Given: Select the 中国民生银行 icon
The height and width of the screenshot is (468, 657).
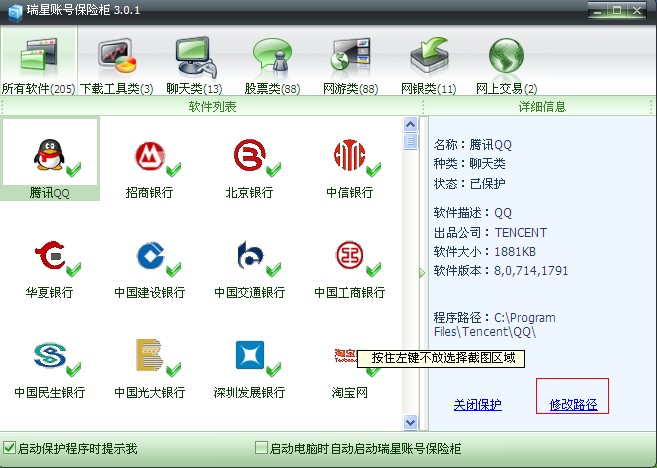Looking at the screenshot, I should click(x=50, y=355).
